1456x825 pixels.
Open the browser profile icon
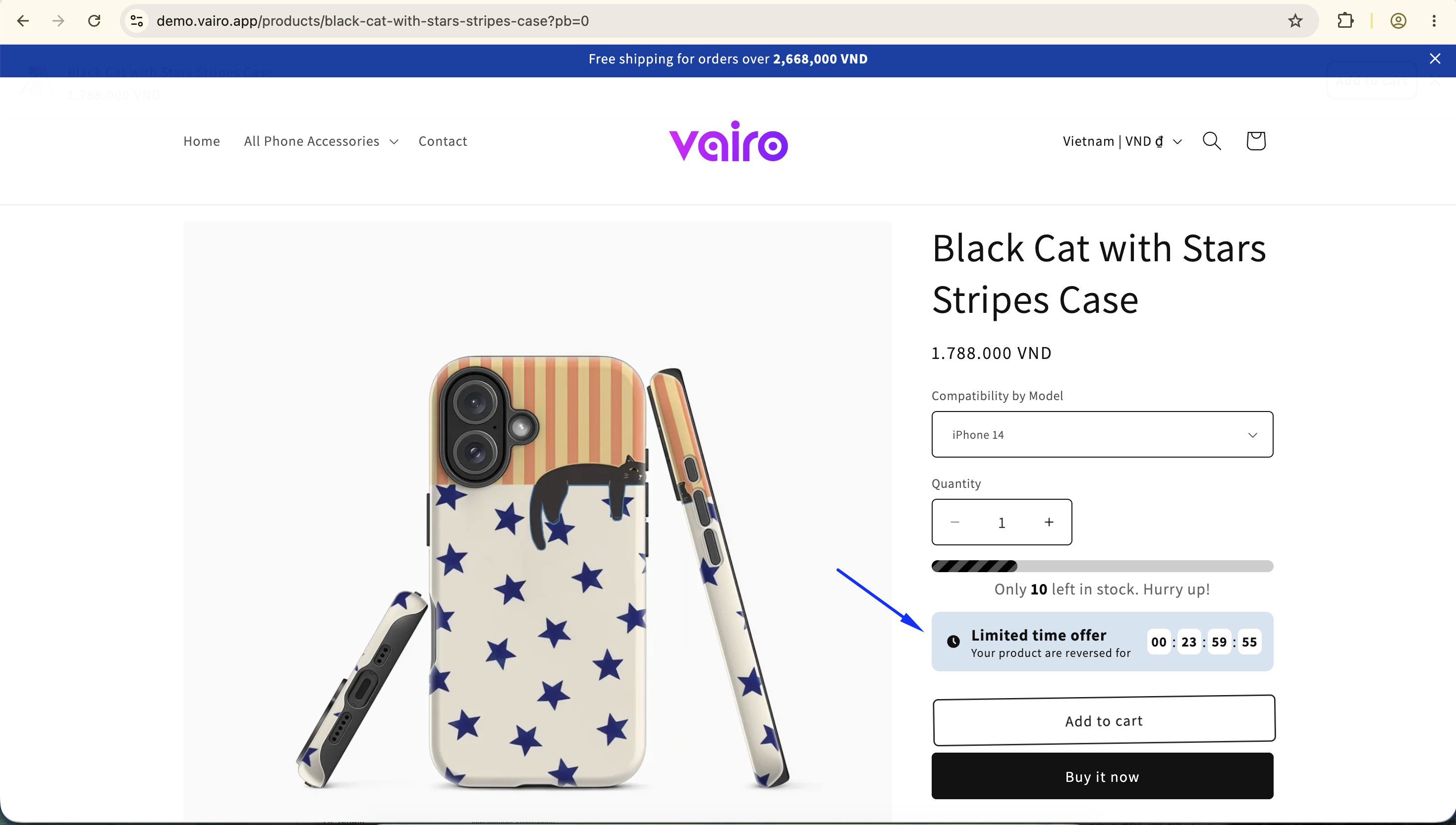click(x=1398, y=21)
